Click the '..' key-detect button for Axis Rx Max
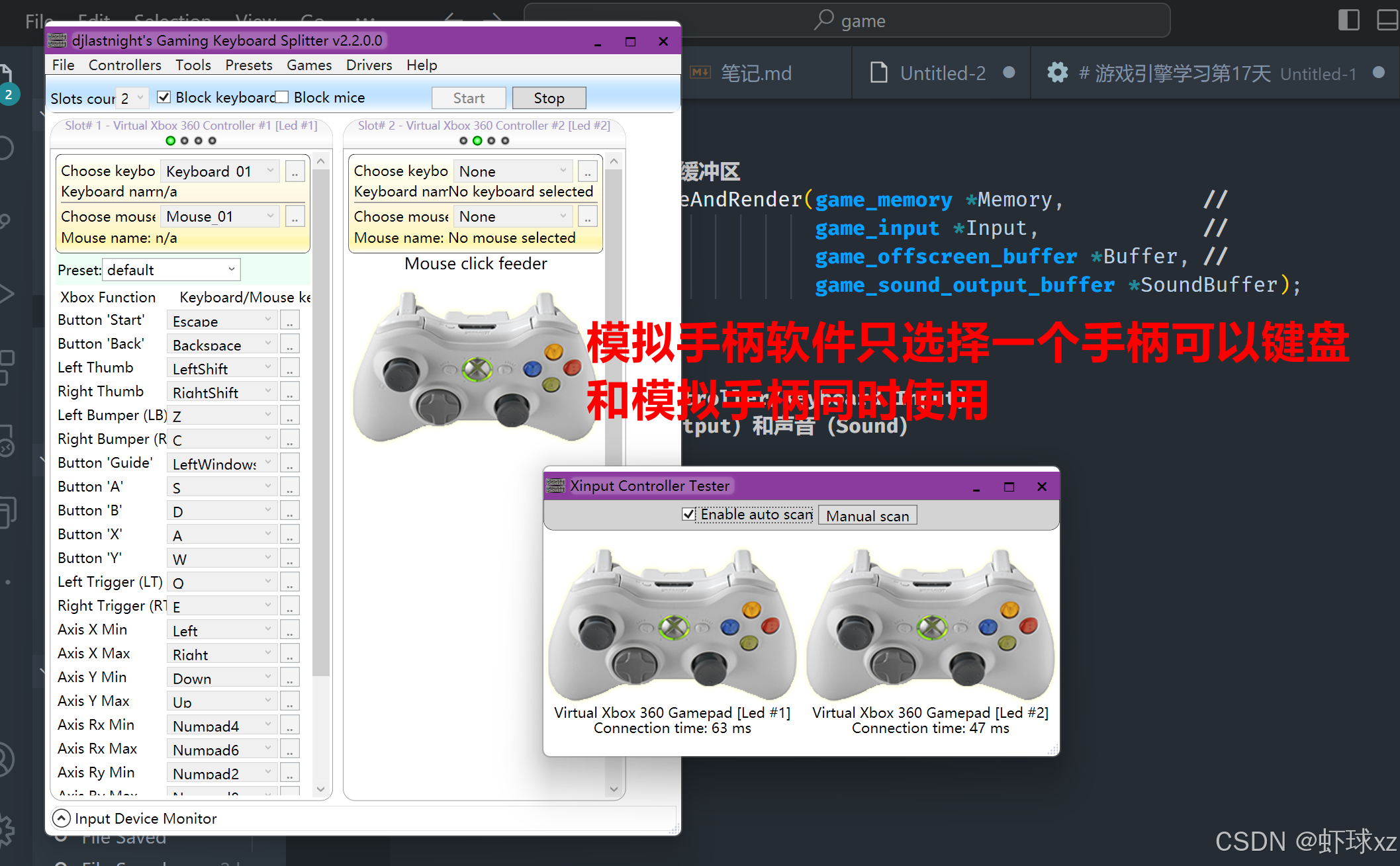1400x866 pixels. pos(289,750)
